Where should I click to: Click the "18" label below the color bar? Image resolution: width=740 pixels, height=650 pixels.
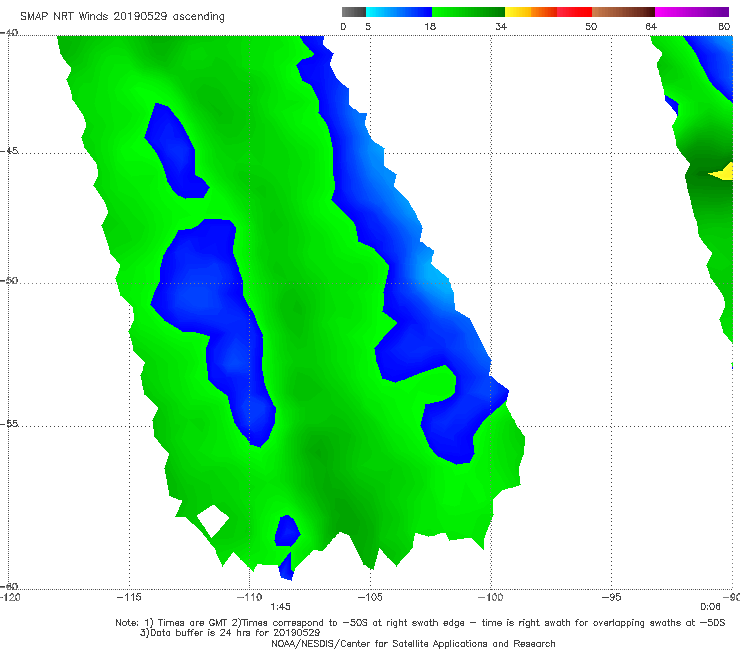coord(430,27)
